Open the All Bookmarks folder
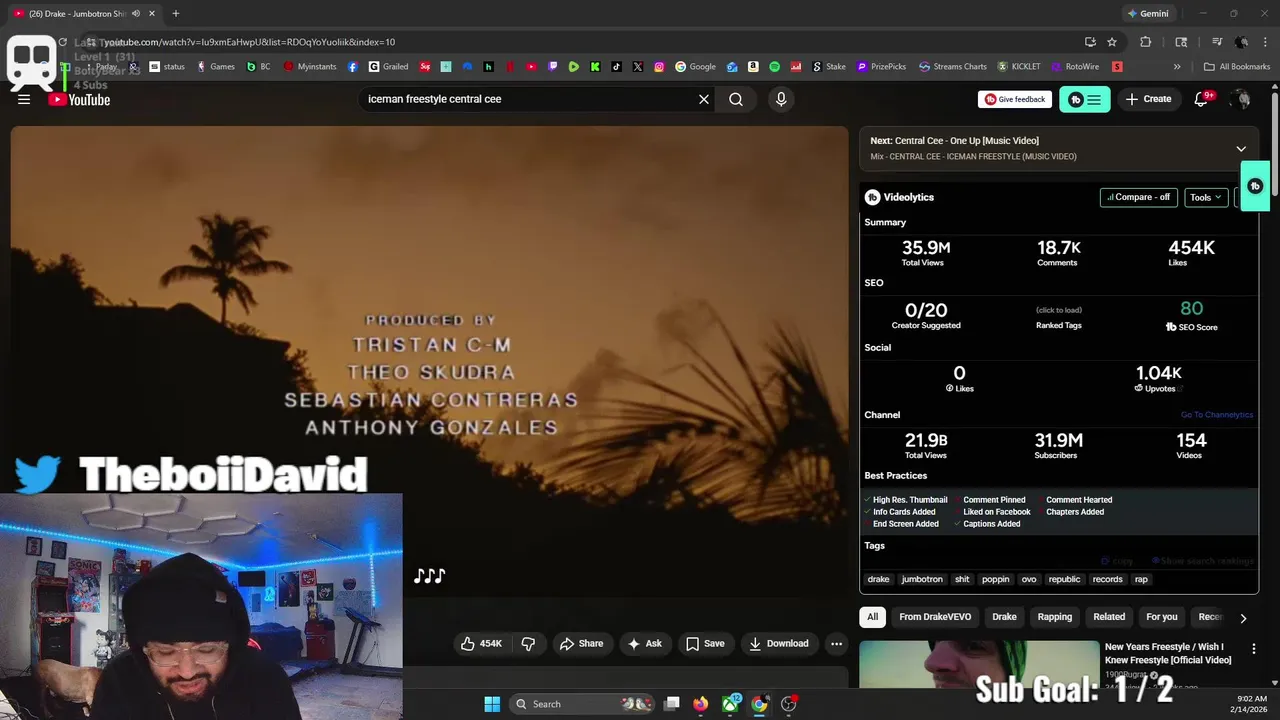 pyautogui.click(x=1237, y=67)
